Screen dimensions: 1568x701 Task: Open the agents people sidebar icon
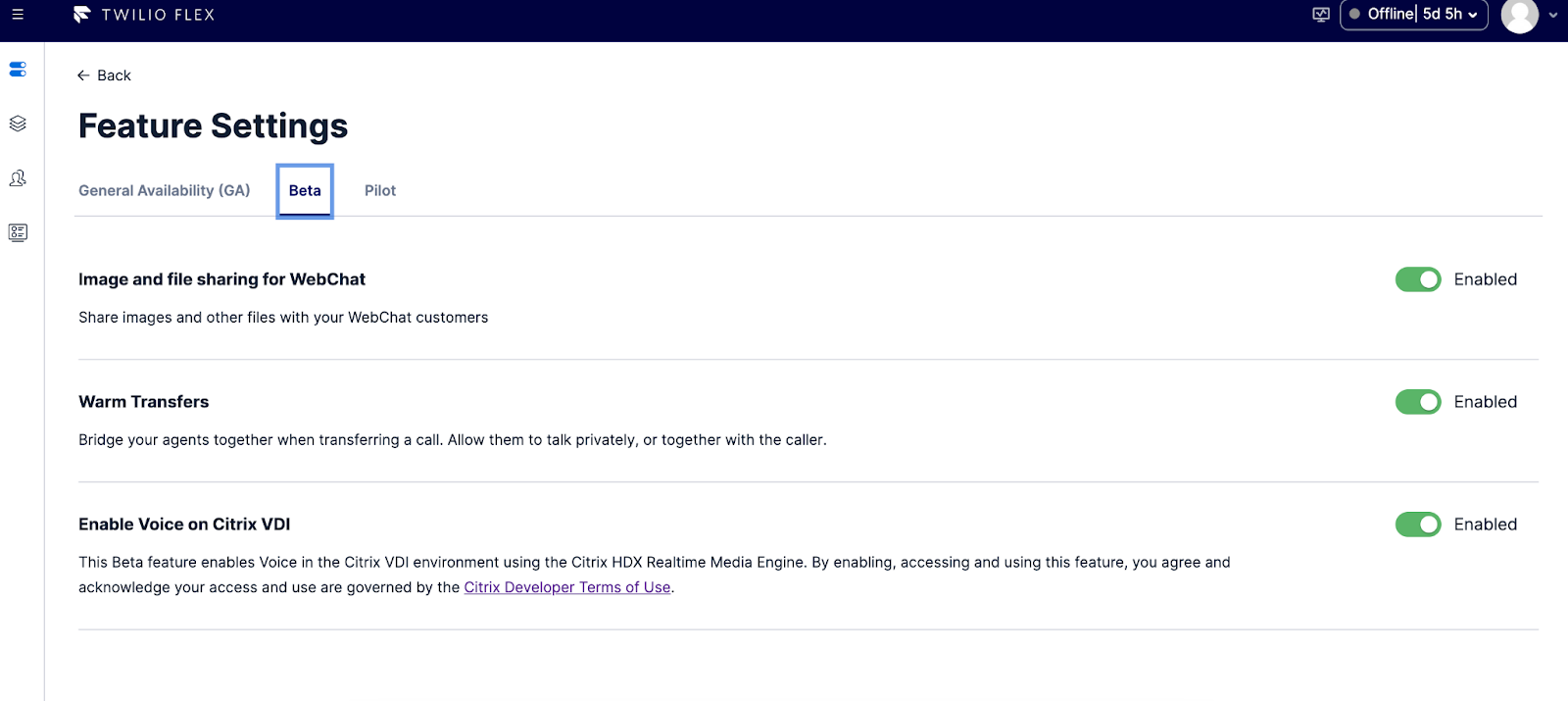tap(18, 177)
